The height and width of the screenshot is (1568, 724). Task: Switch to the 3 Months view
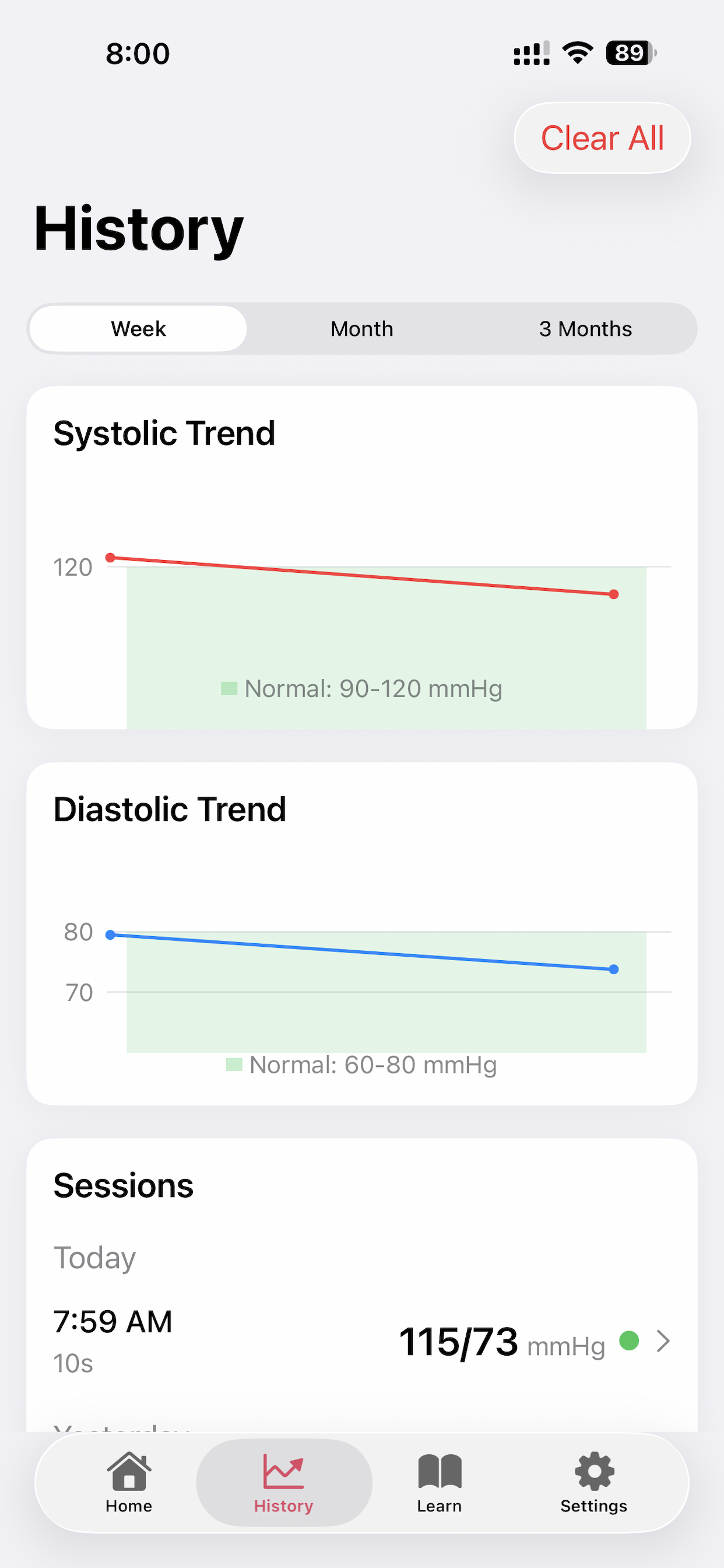point(585,328)
